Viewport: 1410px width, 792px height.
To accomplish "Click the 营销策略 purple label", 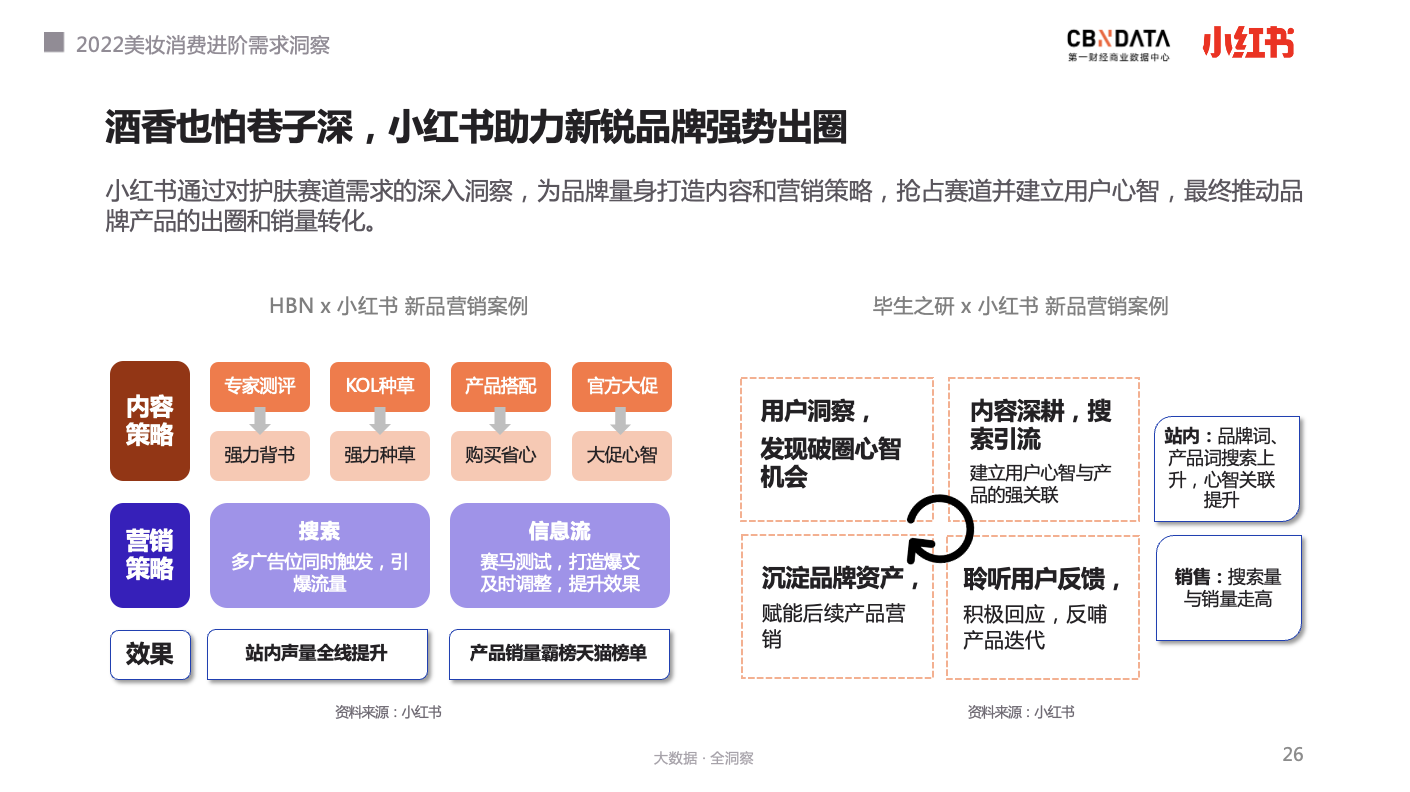I will (x=150, y=555).
